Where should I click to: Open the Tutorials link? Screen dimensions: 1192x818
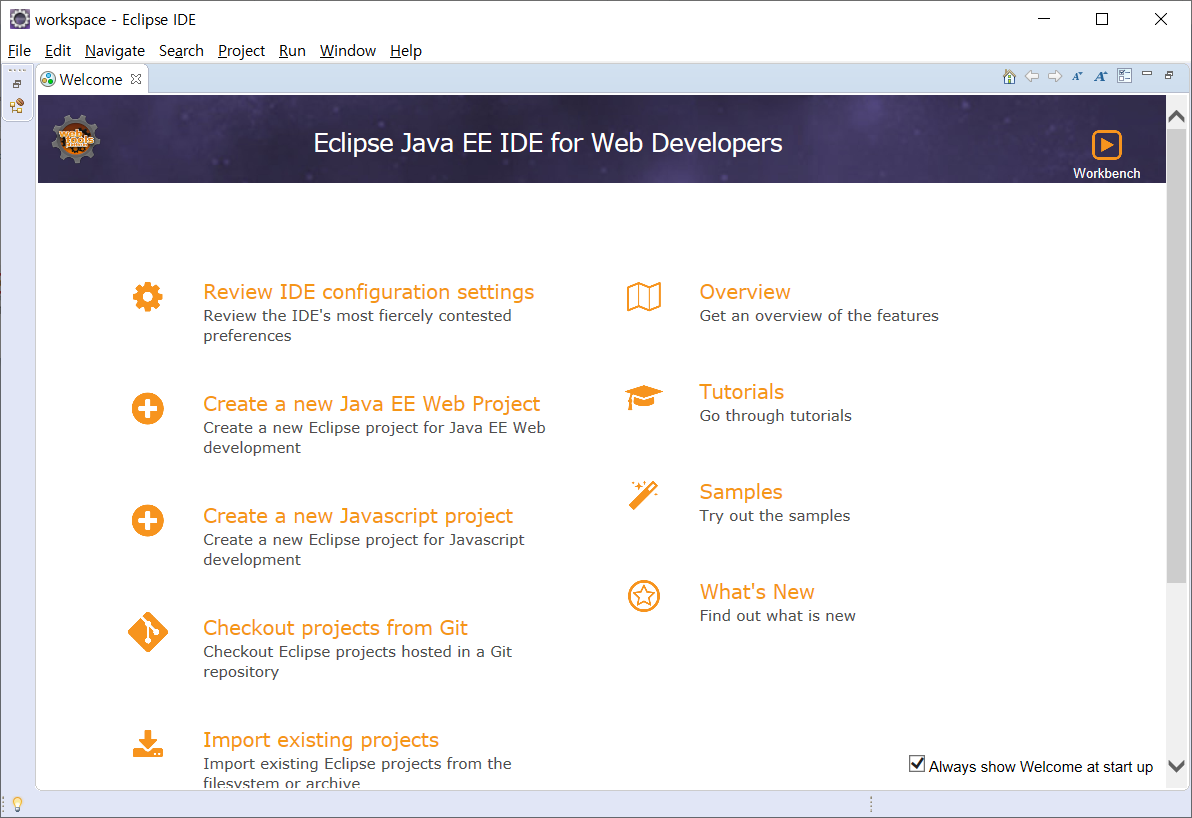pos(741,392)
